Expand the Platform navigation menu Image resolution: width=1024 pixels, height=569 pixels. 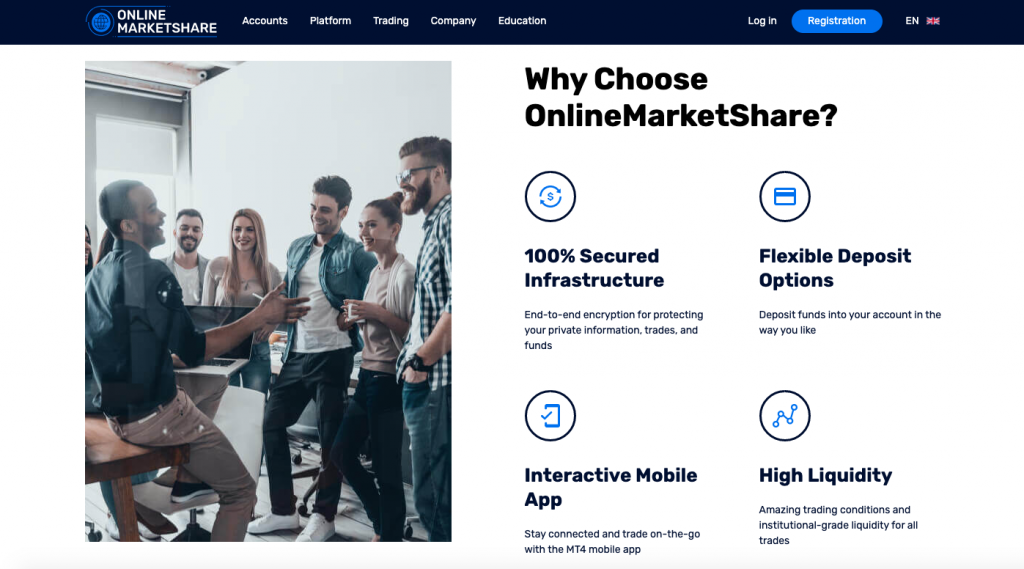pos(330,21)
